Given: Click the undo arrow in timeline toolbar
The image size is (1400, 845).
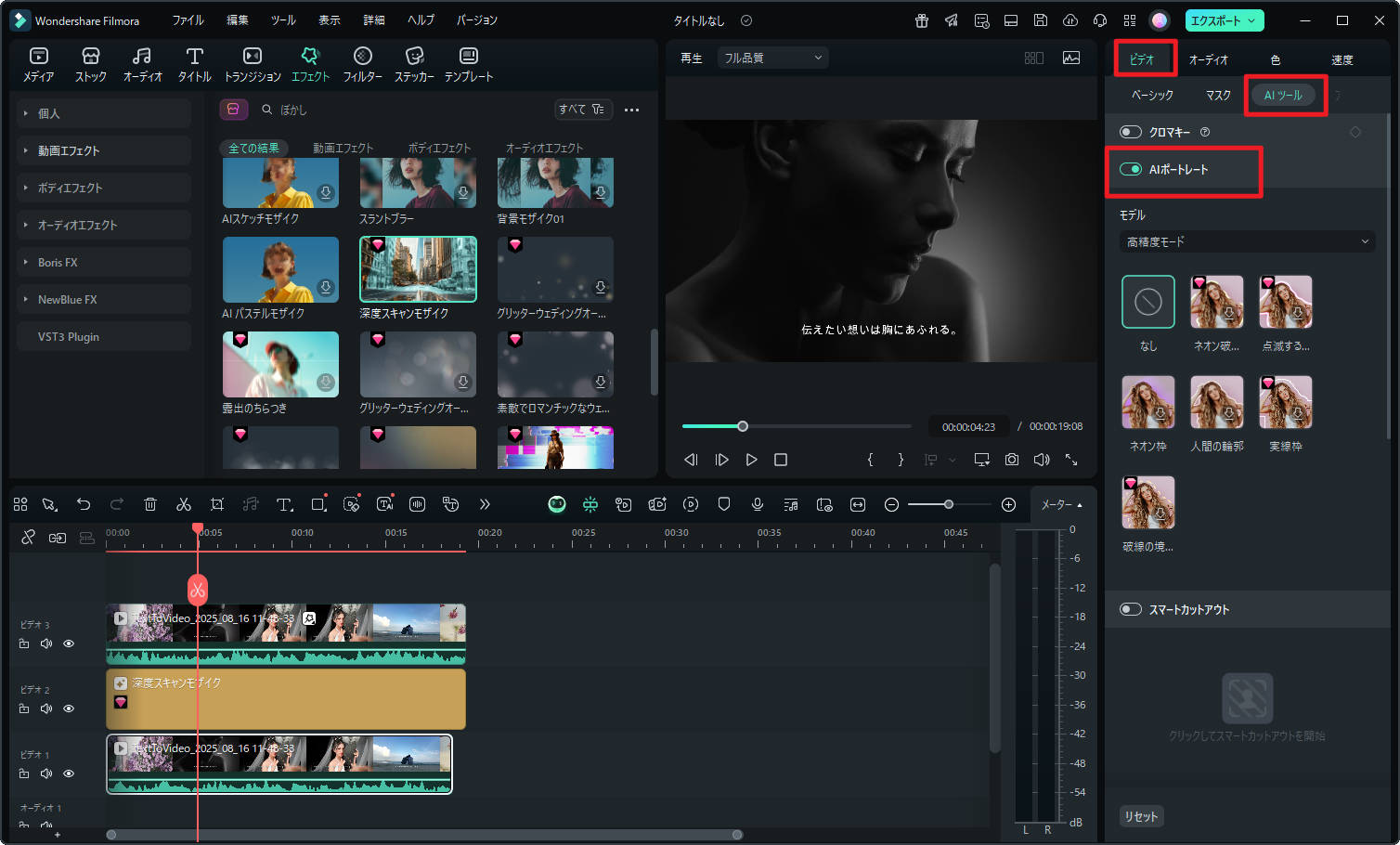Looking at the screenshot, I should tap(84, 504).
